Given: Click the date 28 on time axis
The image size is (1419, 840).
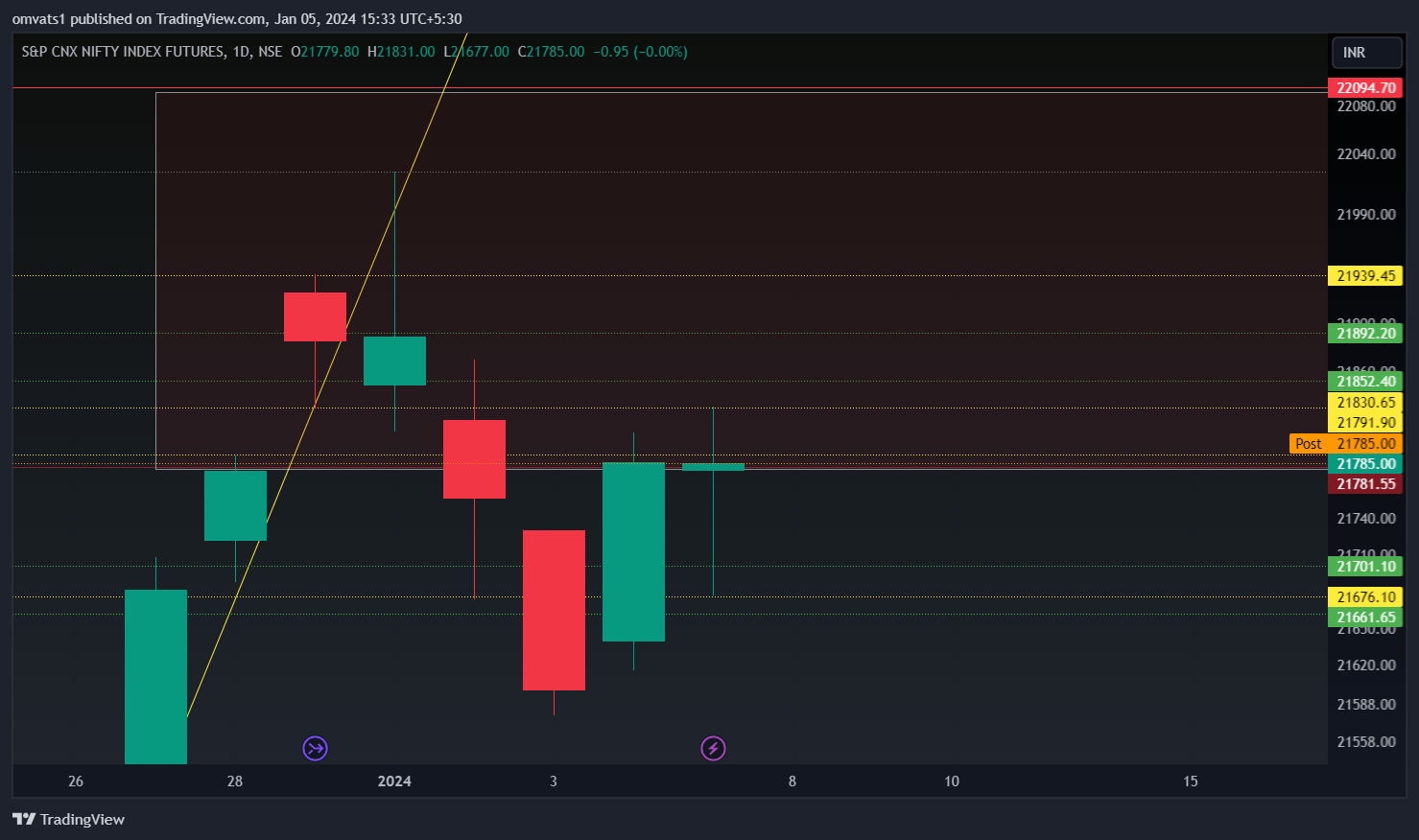Looking at the screenshot, I should click(235, 782).
